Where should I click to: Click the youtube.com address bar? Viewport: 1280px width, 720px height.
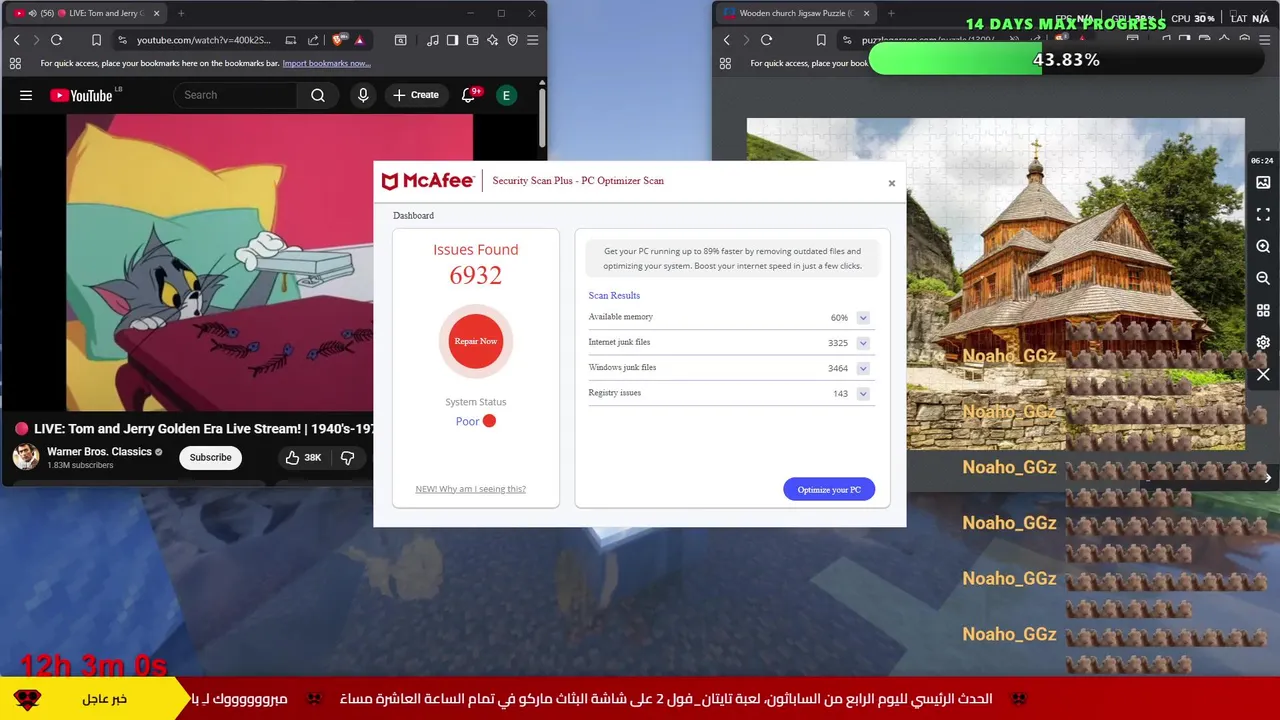(205, 40)
